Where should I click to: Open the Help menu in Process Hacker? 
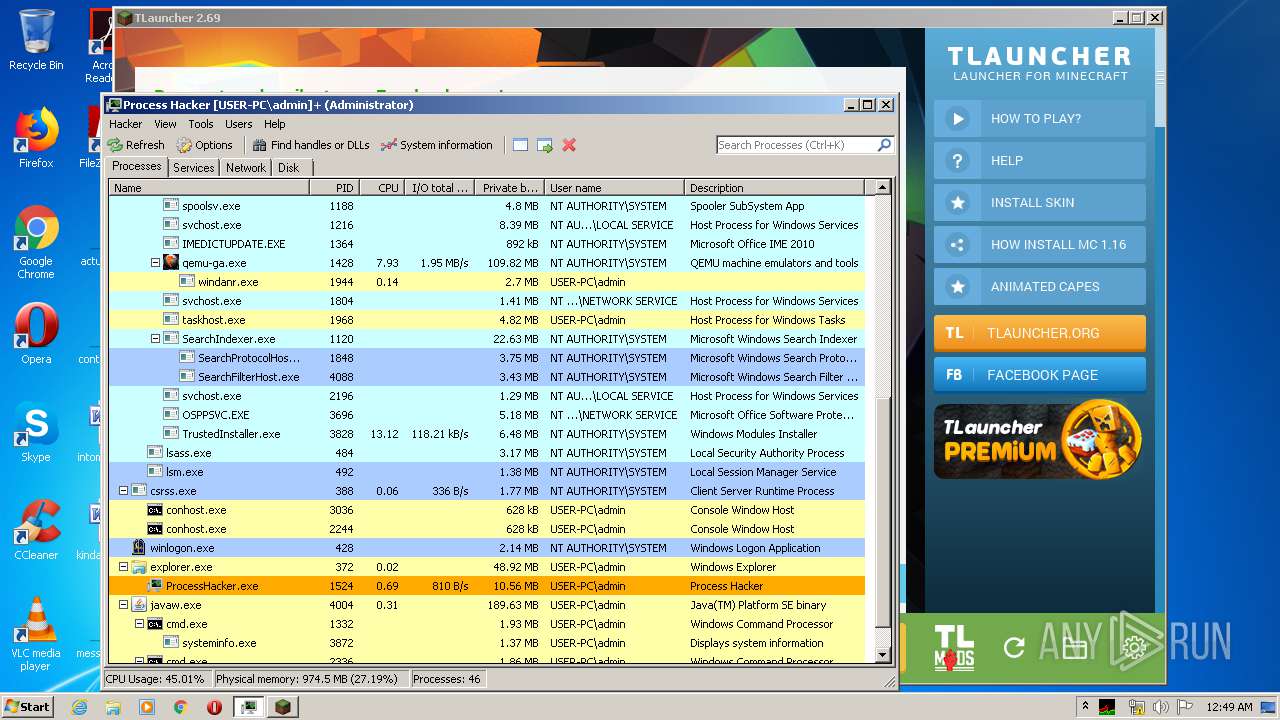(x=274, y=124)
